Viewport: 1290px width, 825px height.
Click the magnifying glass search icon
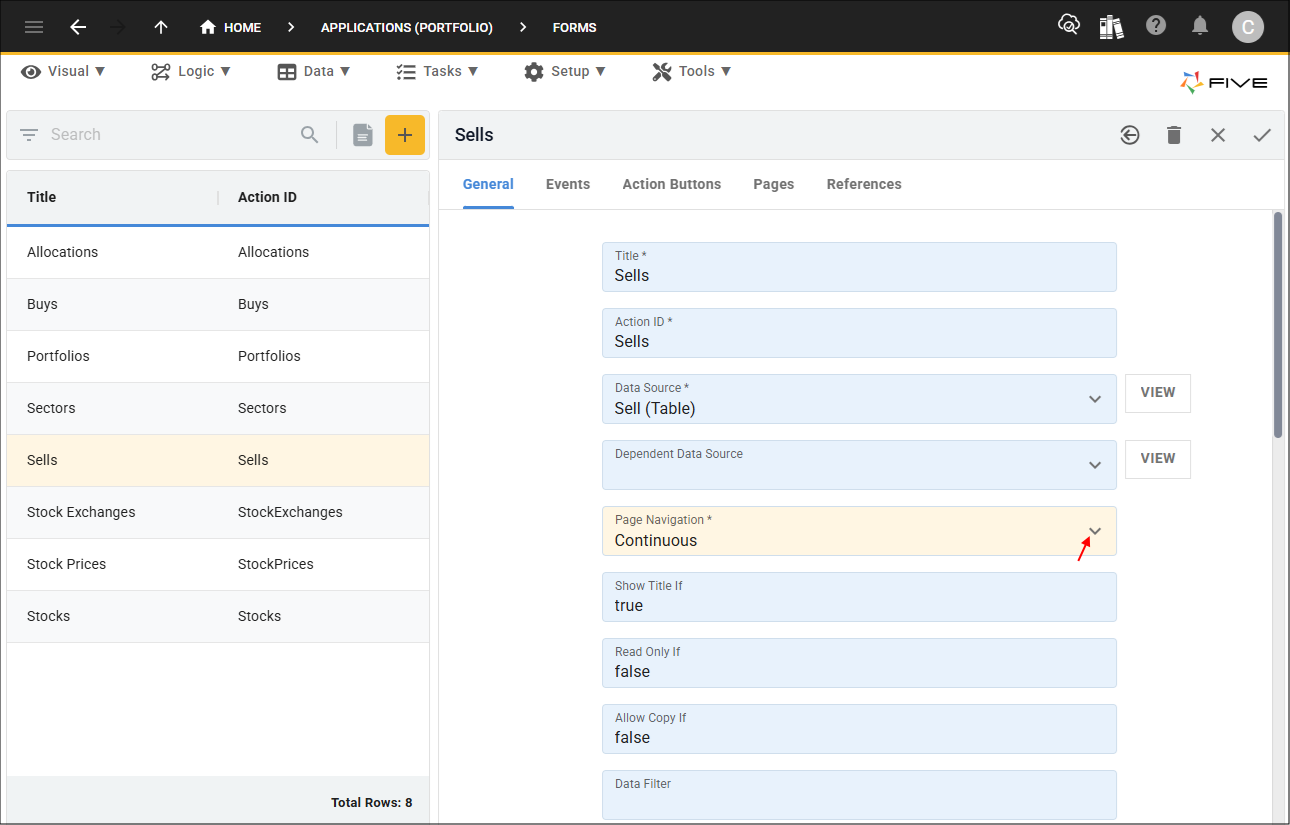(x=310, y=134)
